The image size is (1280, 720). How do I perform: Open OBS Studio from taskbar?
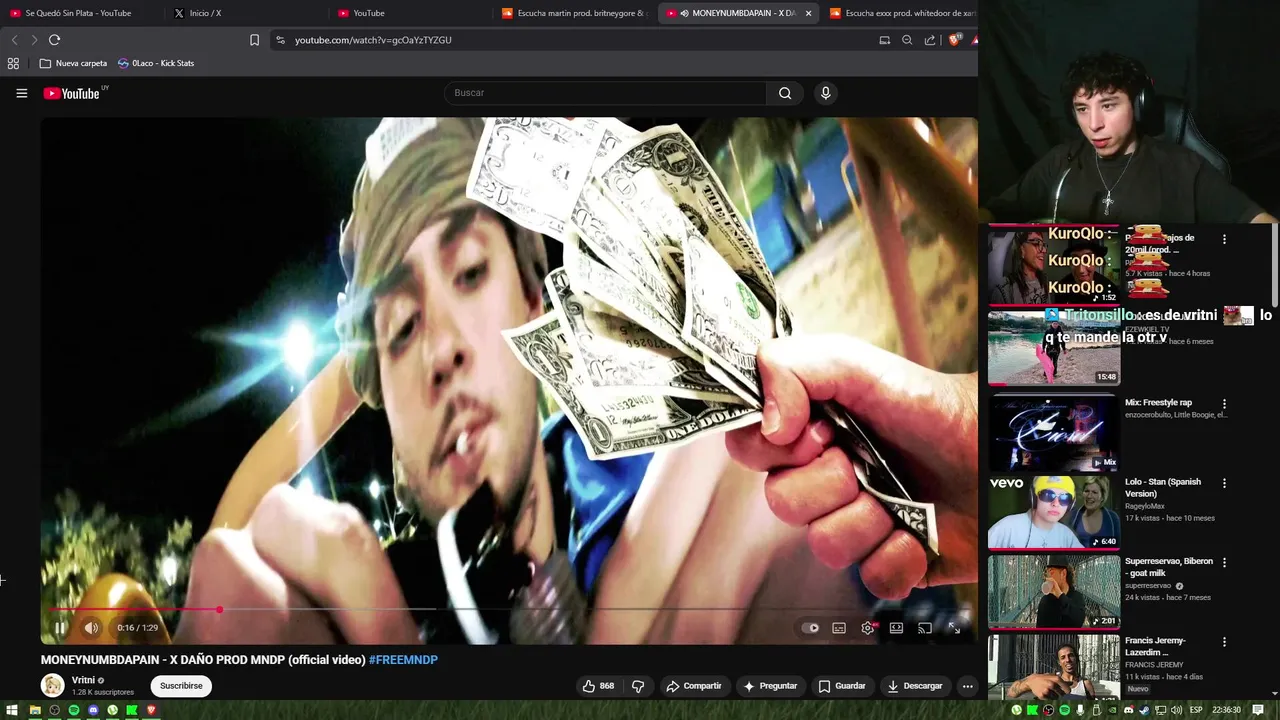[x=54, y=710]
